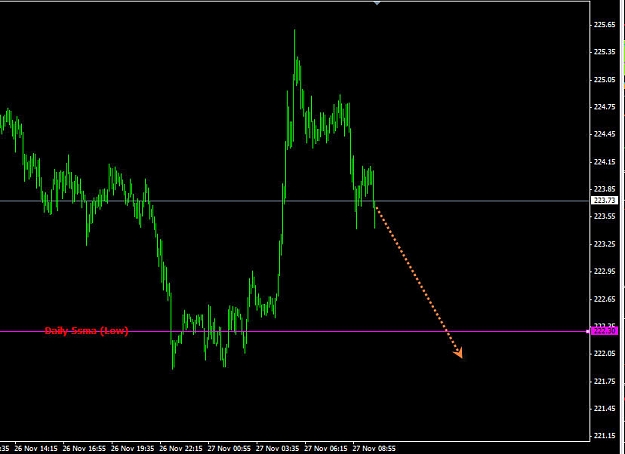Click the 222.65 price axis label
The height and width of the screenshot is (454, 625).
pos(604,299)
